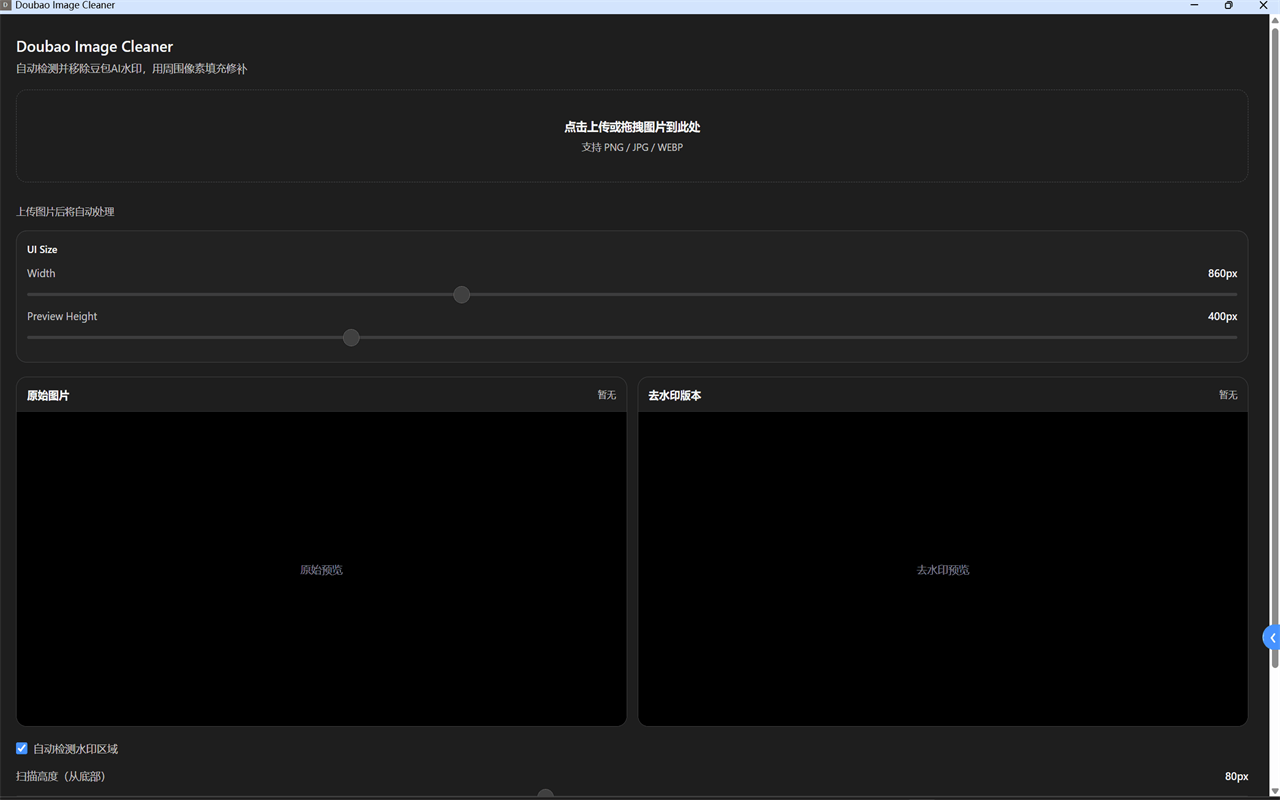
Task: Click the UI Size section label
Action: pyautogui.click(x=42, y=250)
